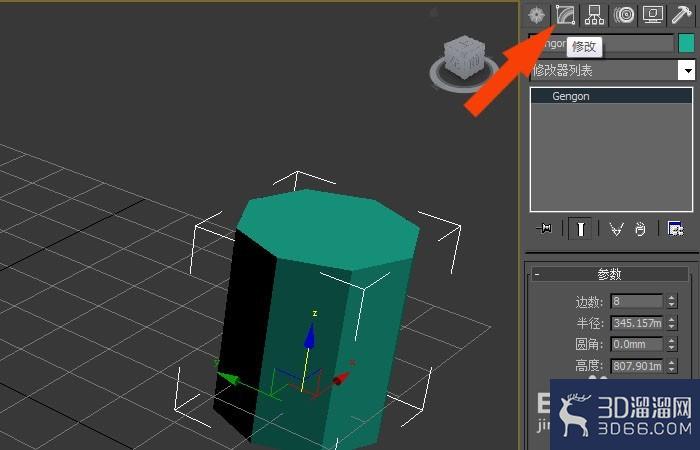
Task: Click the red X axis gizmo arrow
Action: pos(342,378)
